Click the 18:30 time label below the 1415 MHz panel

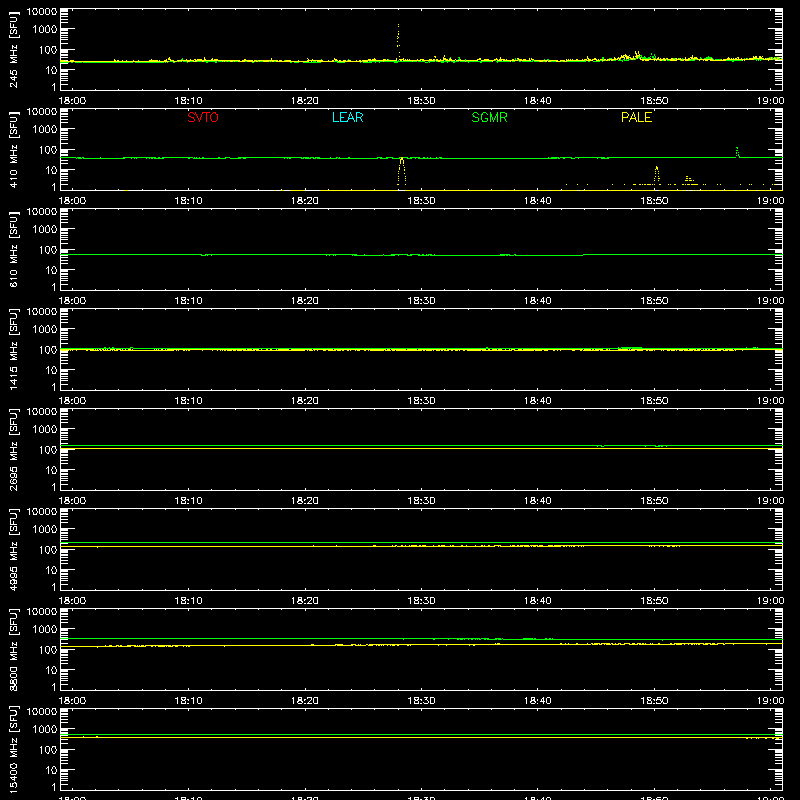421,401
